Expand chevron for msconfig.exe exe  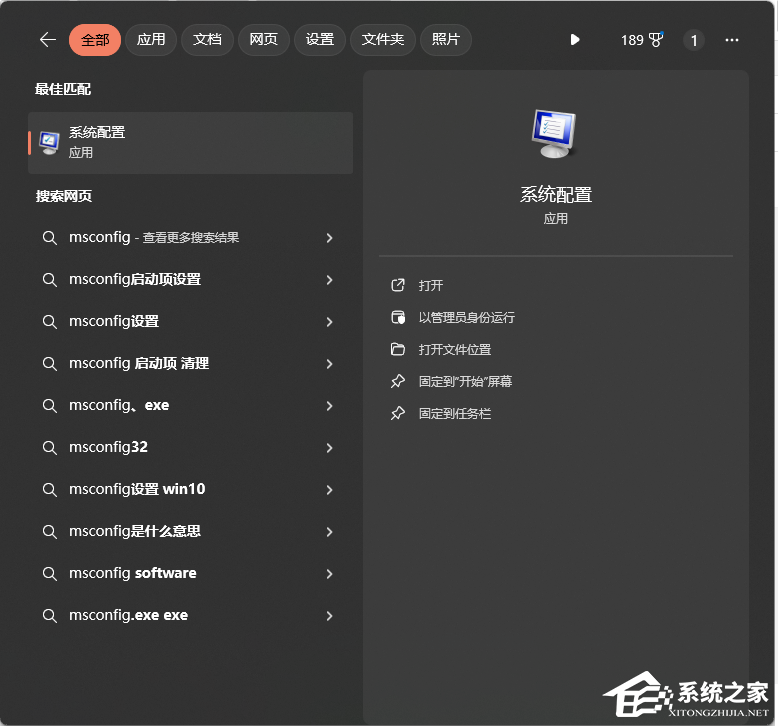point(329,616)
